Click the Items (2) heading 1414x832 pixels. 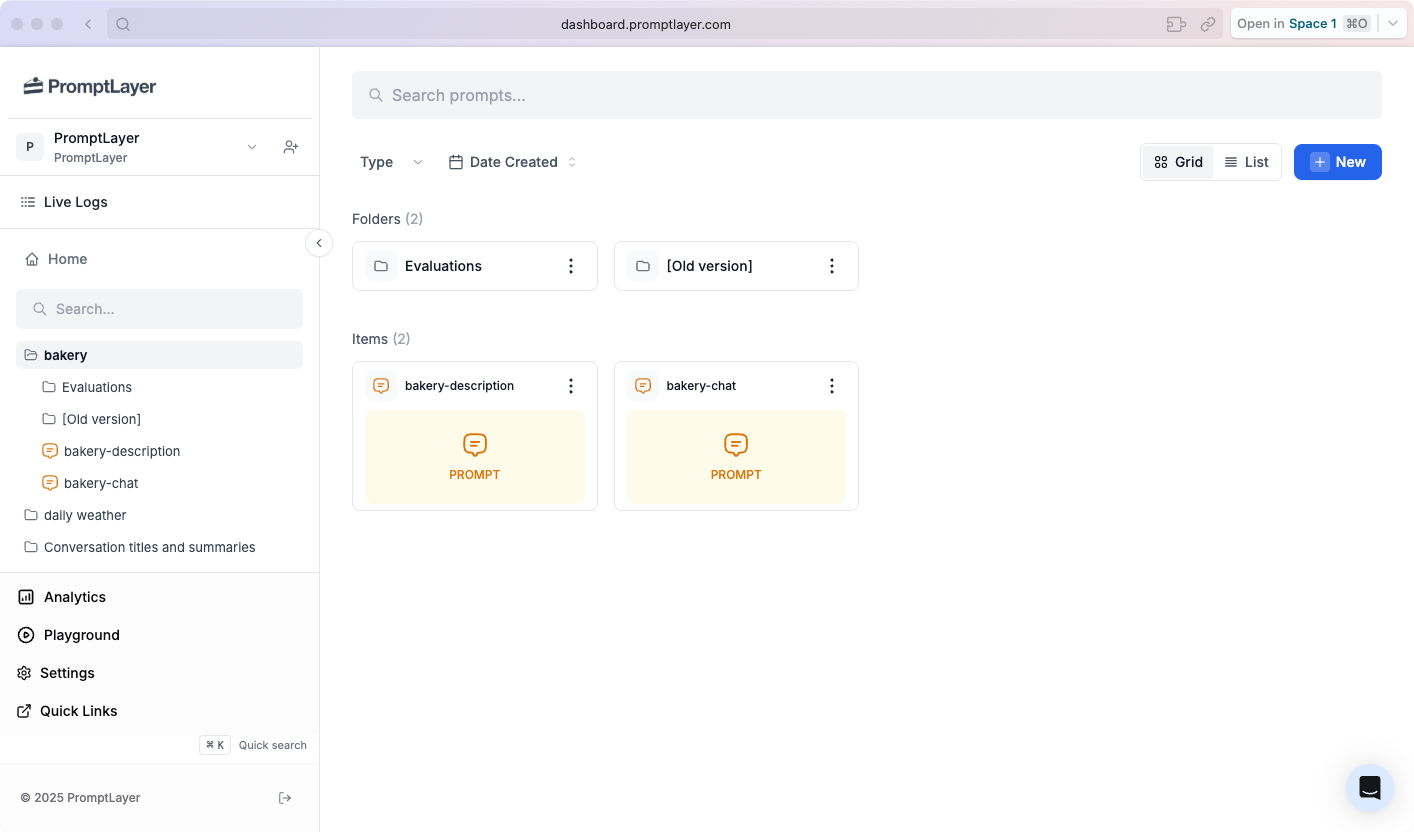tap(381, 339)
